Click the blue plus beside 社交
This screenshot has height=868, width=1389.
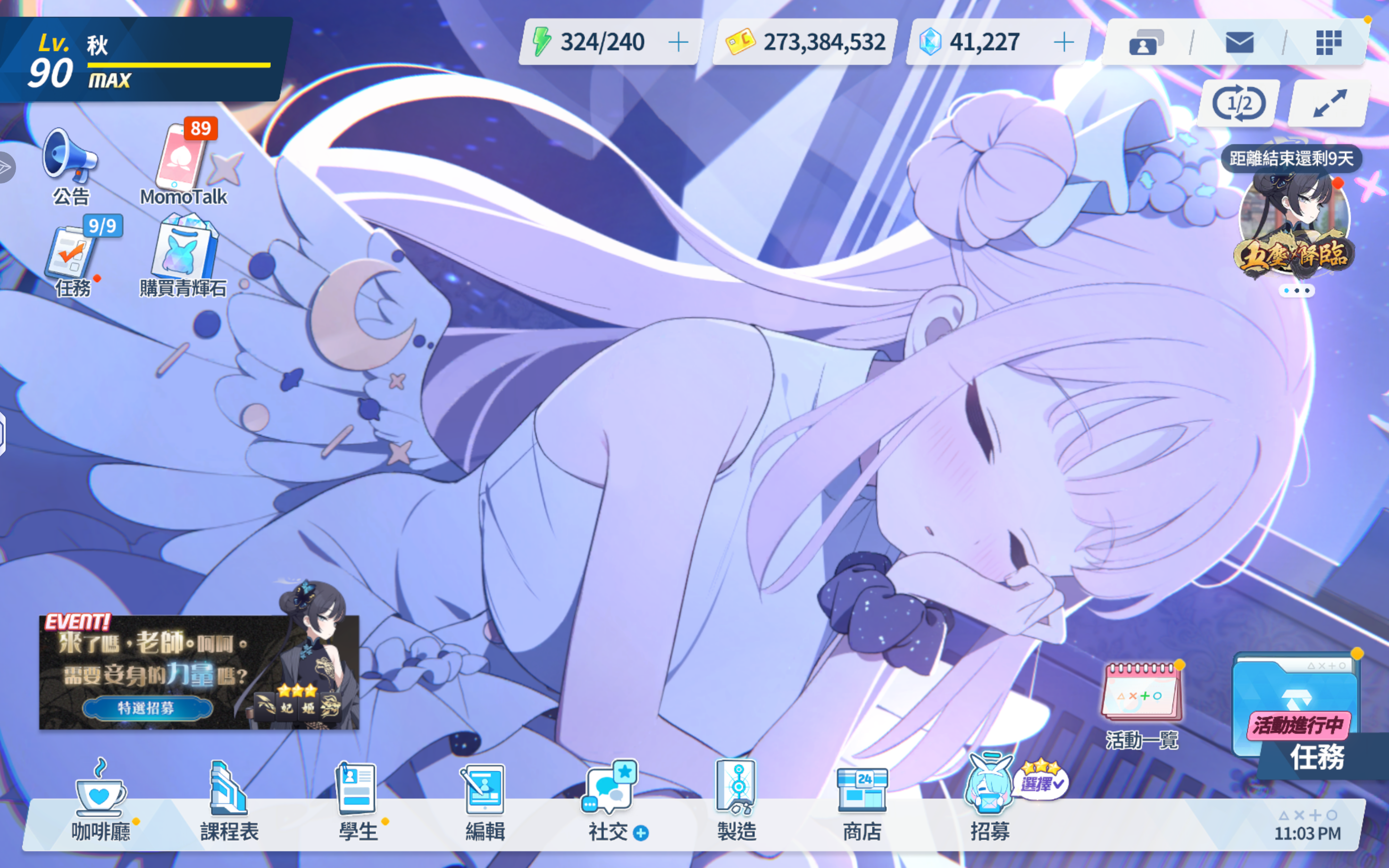click(x=641, y=833)
